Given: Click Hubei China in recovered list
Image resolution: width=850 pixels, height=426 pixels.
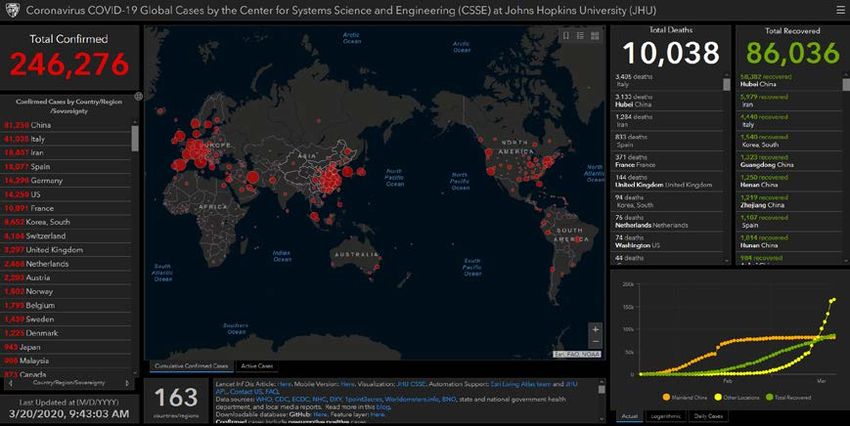Looking at the screenshot, I should (x=790, y=81).
